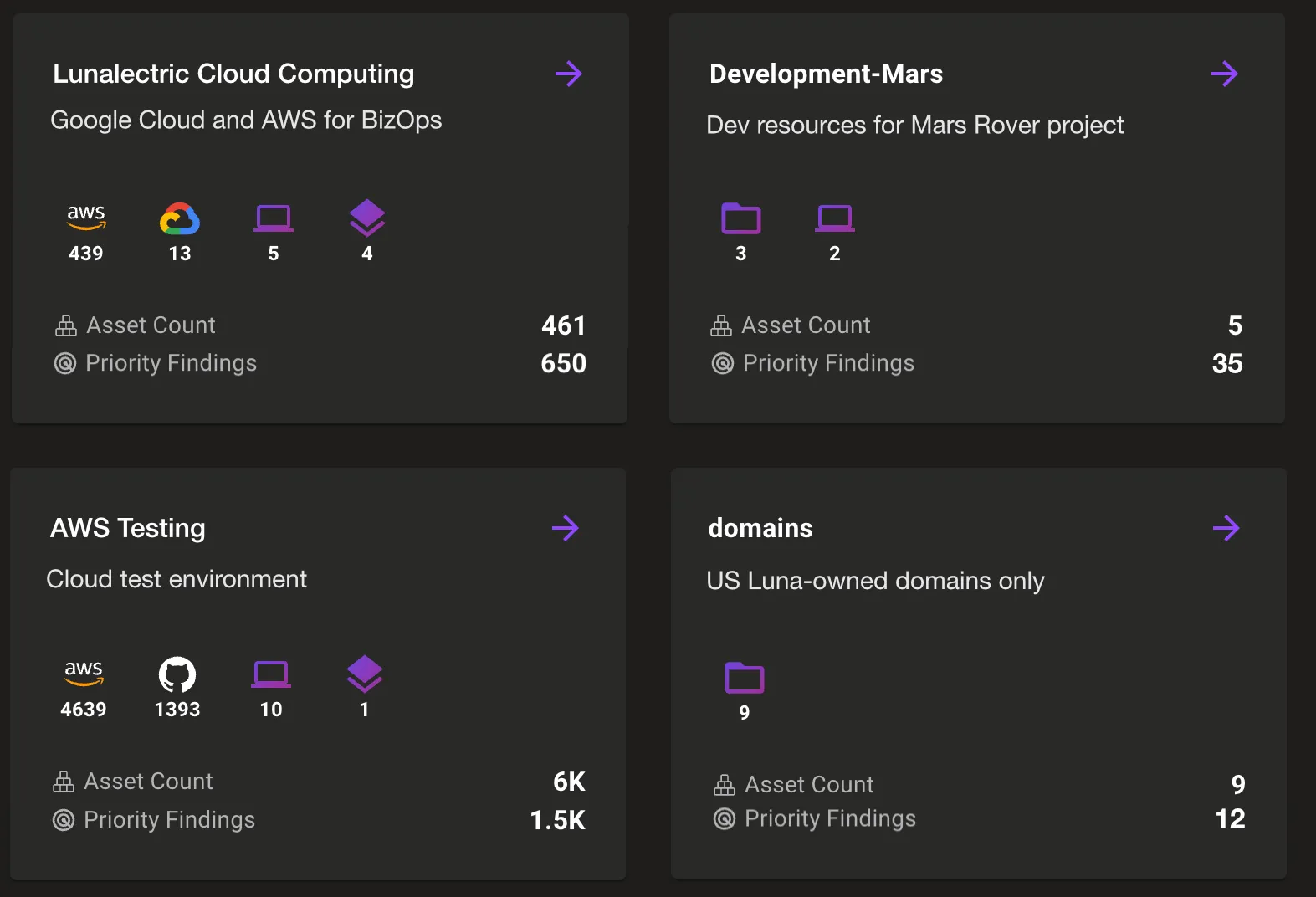
Task: Click layers stack icon in Lunalectric card
Action: [367, 218]
